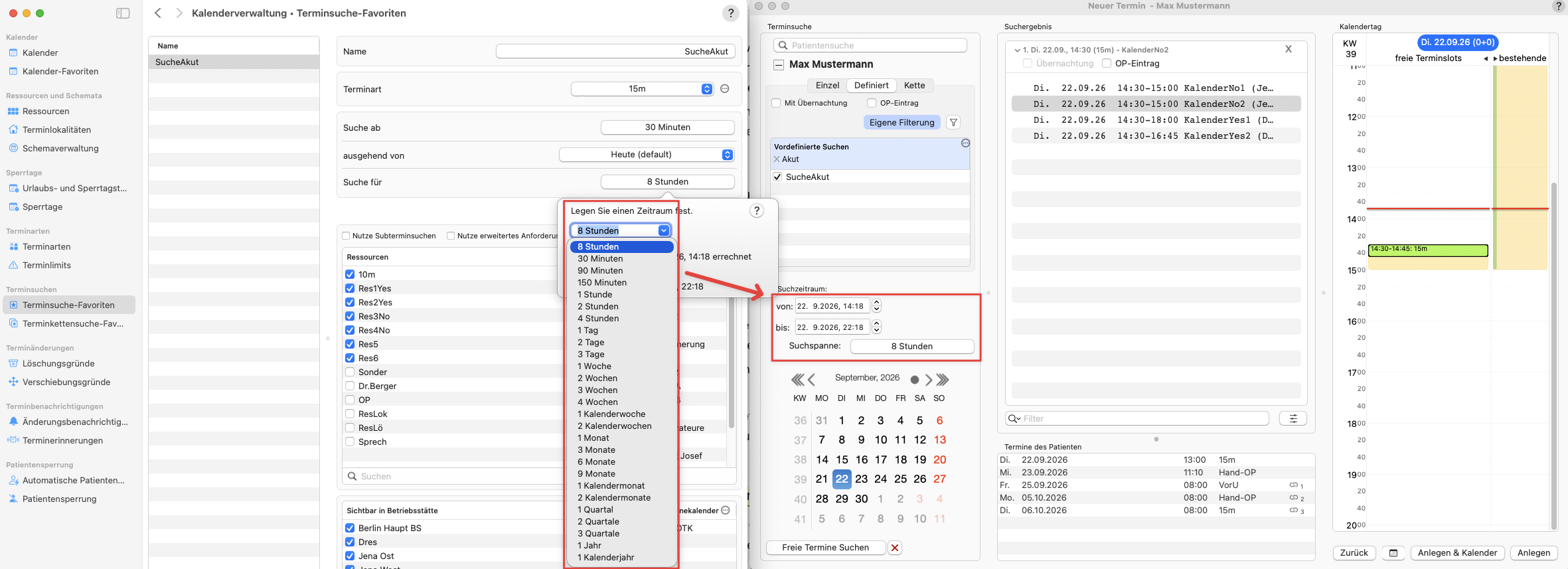
Task: Jump to today using the calendar dot
Action: (x=914, y=380)
